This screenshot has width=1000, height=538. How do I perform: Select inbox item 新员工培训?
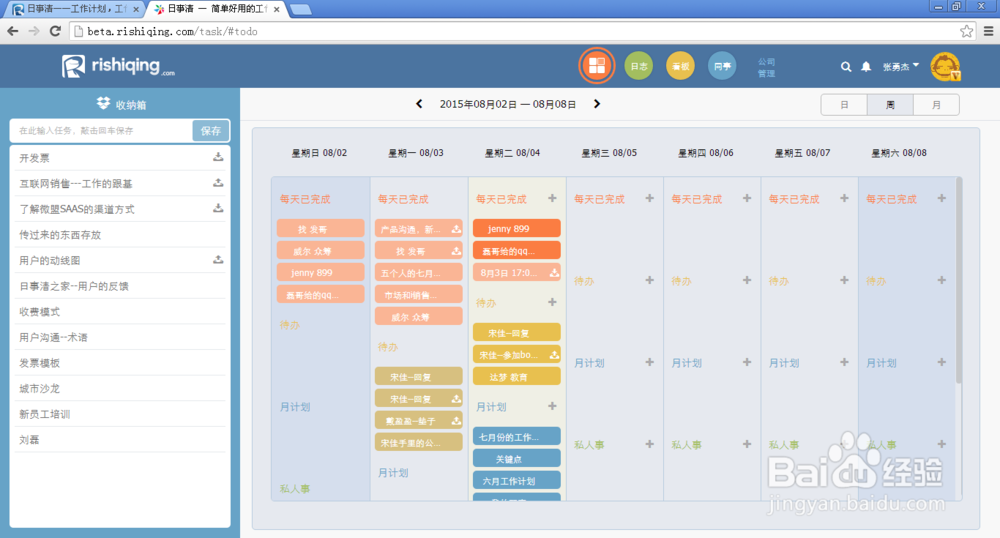pos(120,414)
